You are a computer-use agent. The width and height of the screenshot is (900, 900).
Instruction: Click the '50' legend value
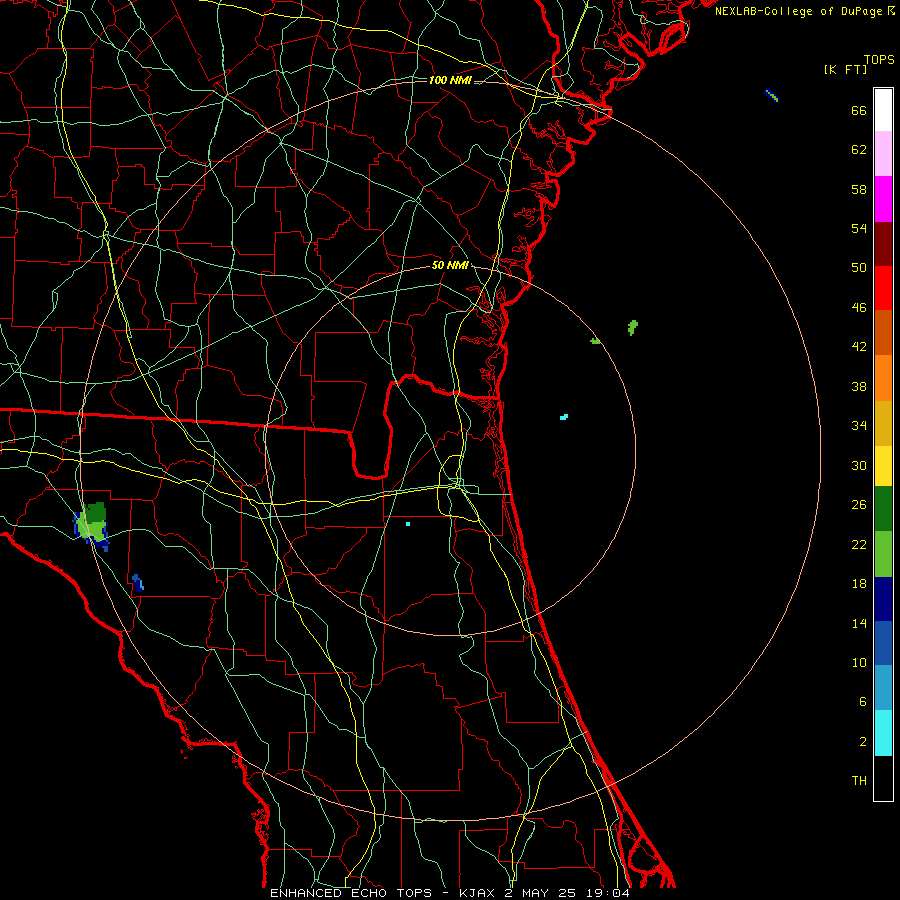coord(859,268)
